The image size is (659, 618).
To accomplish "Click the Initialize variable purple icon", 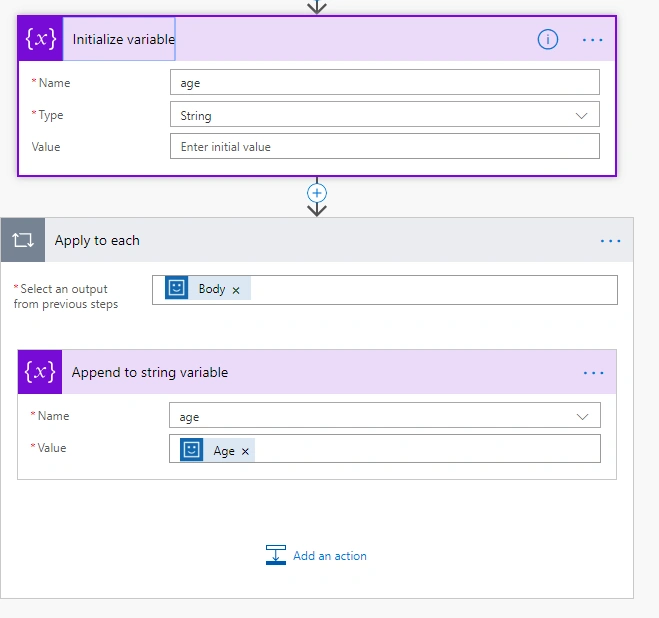I will [40, 39].
